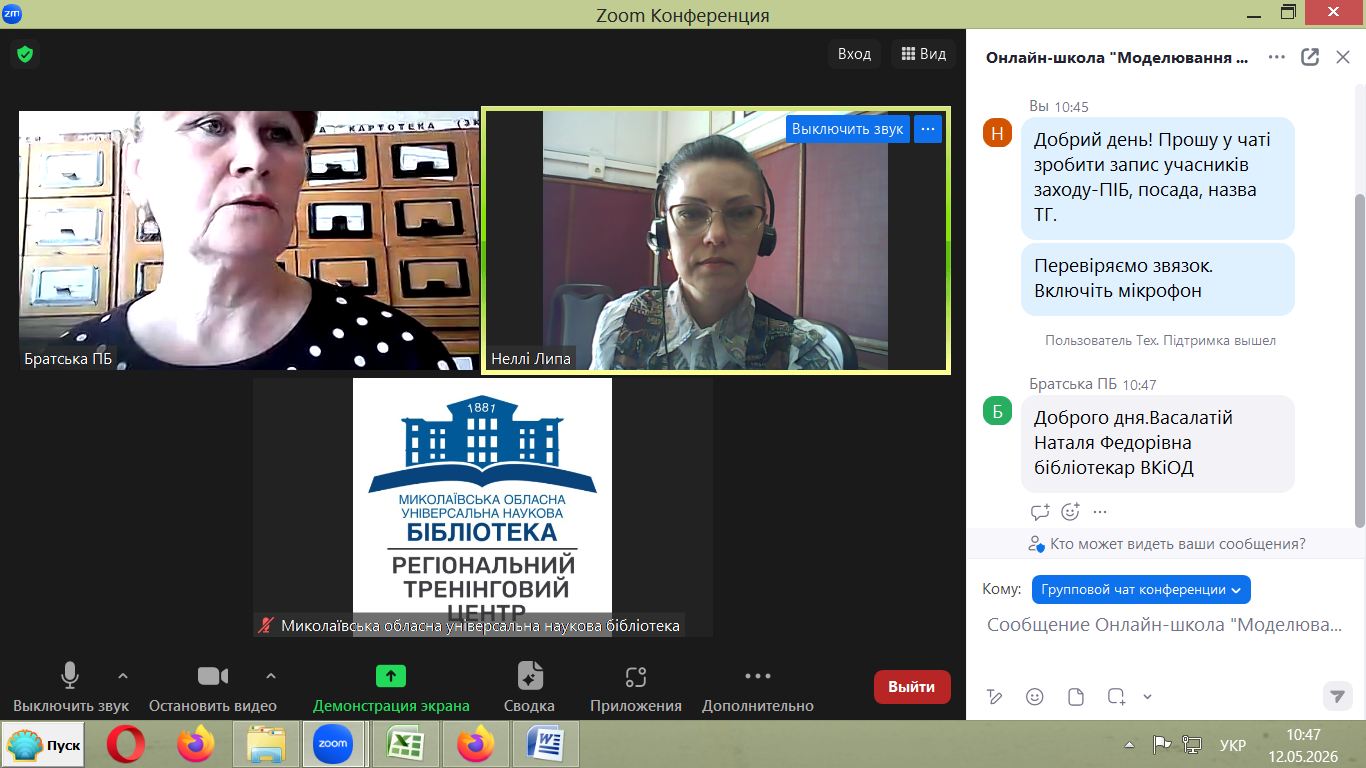The image size is (1366, 768).
Task: Click the message "Добрий день! Прошу у чаті"
Action: tap(1158, 177)
